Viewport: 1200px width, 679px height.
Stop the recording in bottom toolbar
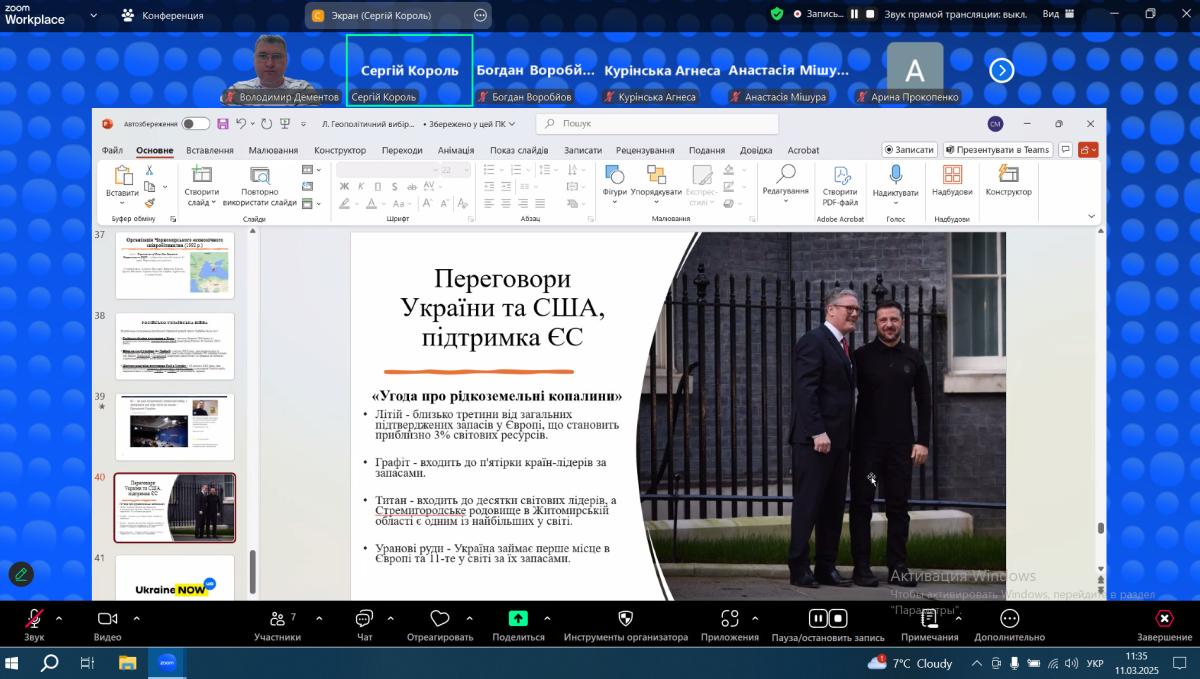839,618
